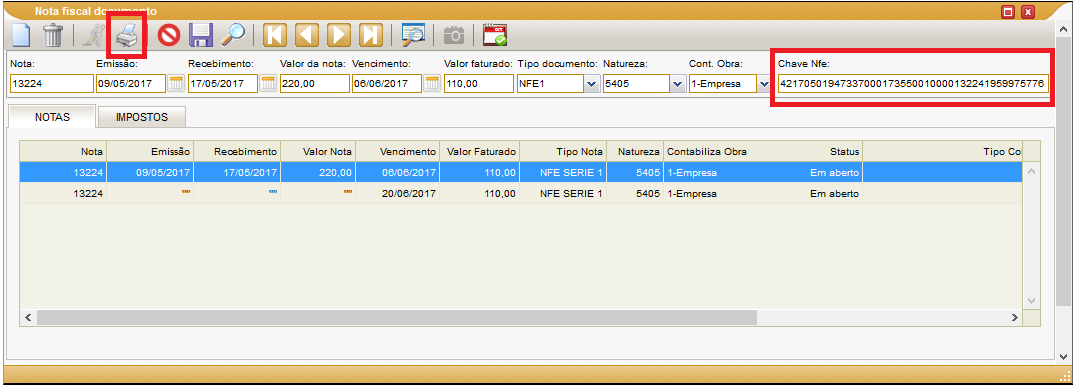Click the Valor Faturado column header

pos(480,151)
